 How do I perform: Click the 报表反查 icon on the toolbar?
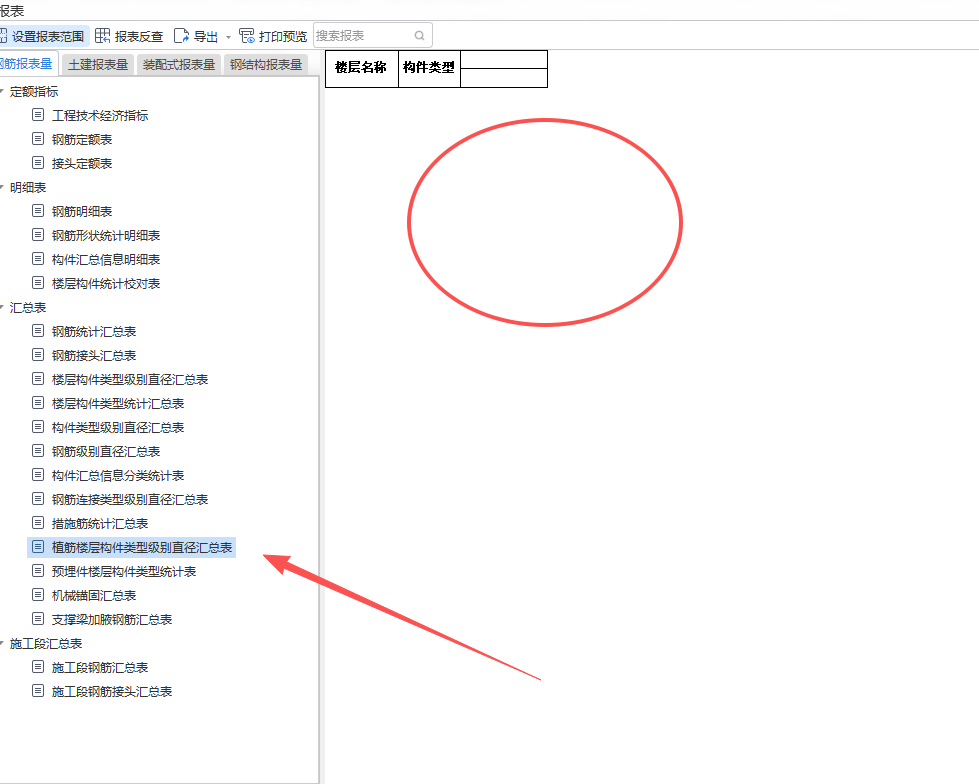(x=102, y=34)
